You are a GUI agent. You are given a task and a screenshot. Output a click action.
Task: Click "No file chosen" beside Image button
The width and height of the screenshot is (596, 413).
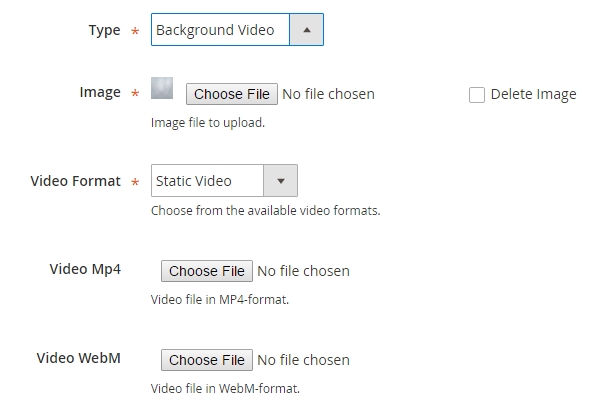tap(328, 94)
